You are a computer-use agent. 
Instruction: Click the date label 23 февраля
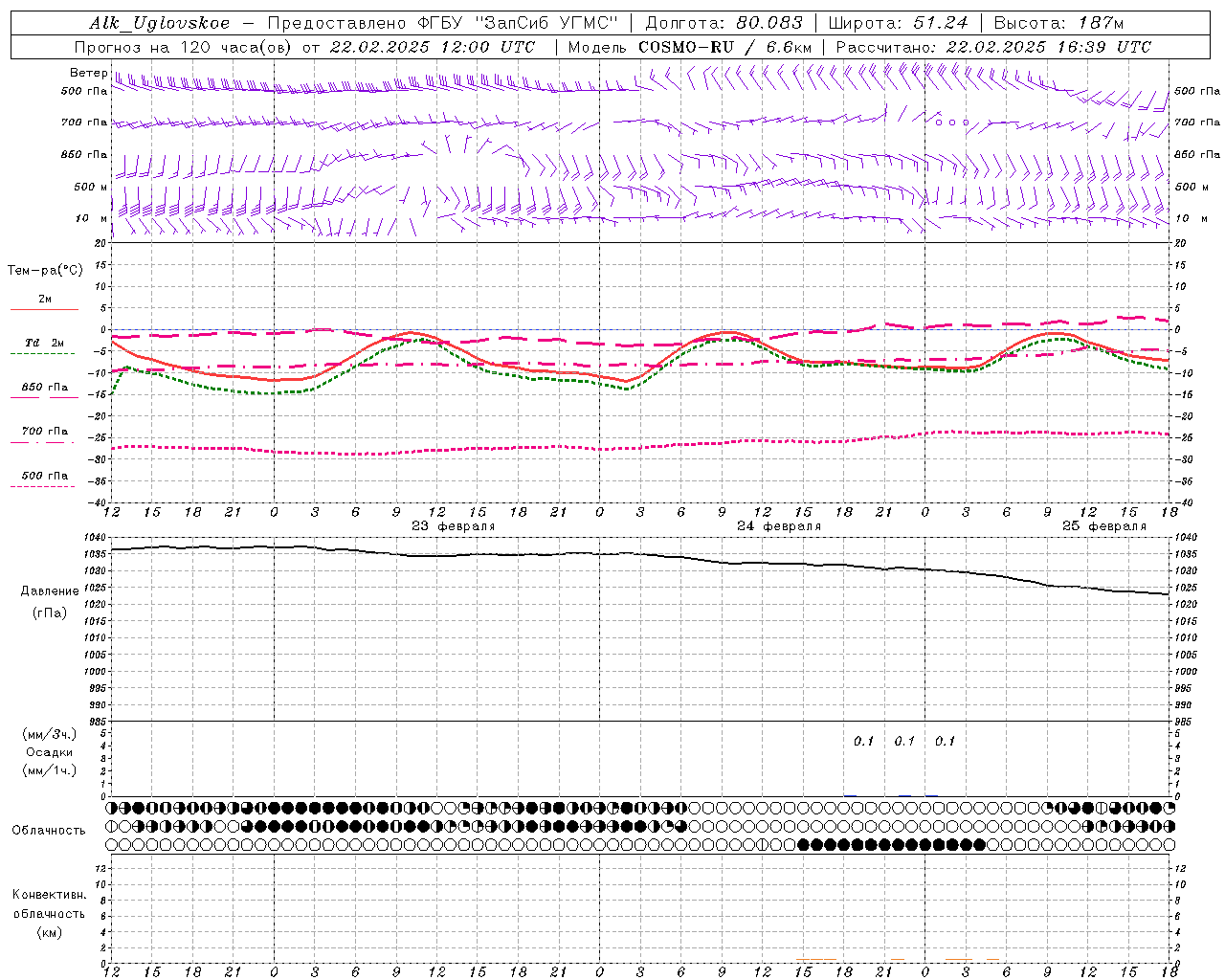[x=454, y=526]
